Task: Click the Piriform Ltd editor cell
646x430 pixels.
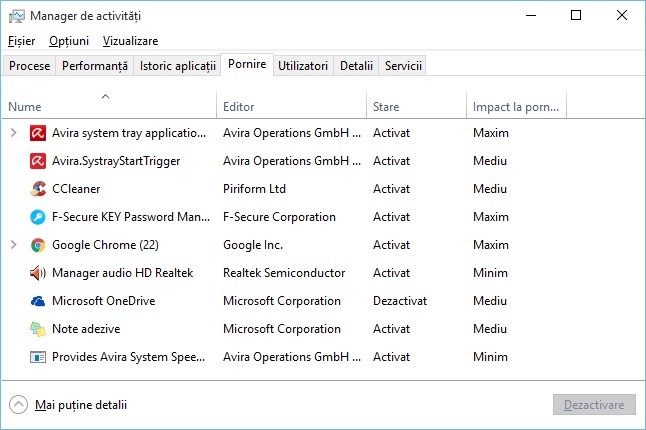Action: pyautogui.click(x=254, y=189)
